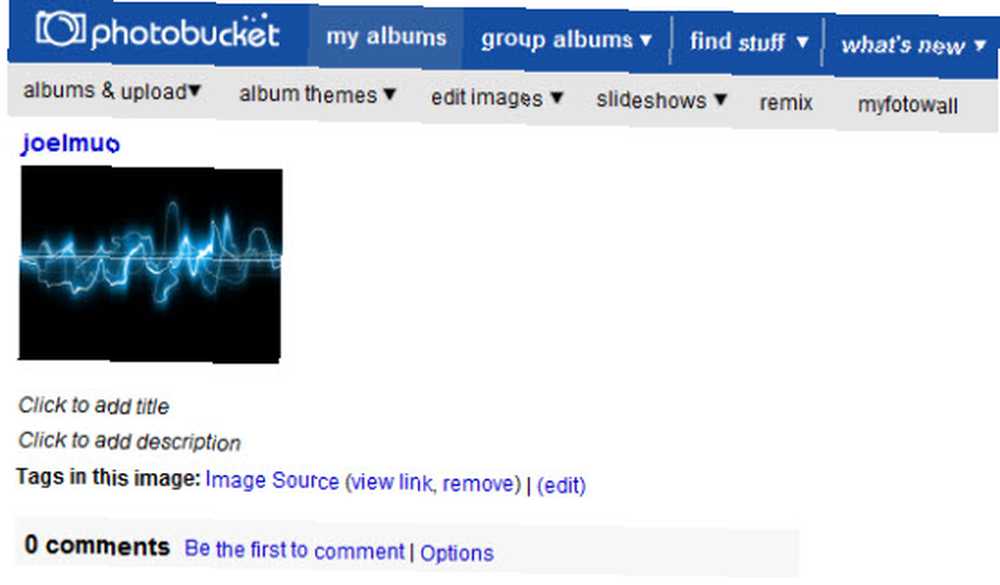
Task: Open the my albums tab
Action: pyautogui.click(x=386, y=37)
